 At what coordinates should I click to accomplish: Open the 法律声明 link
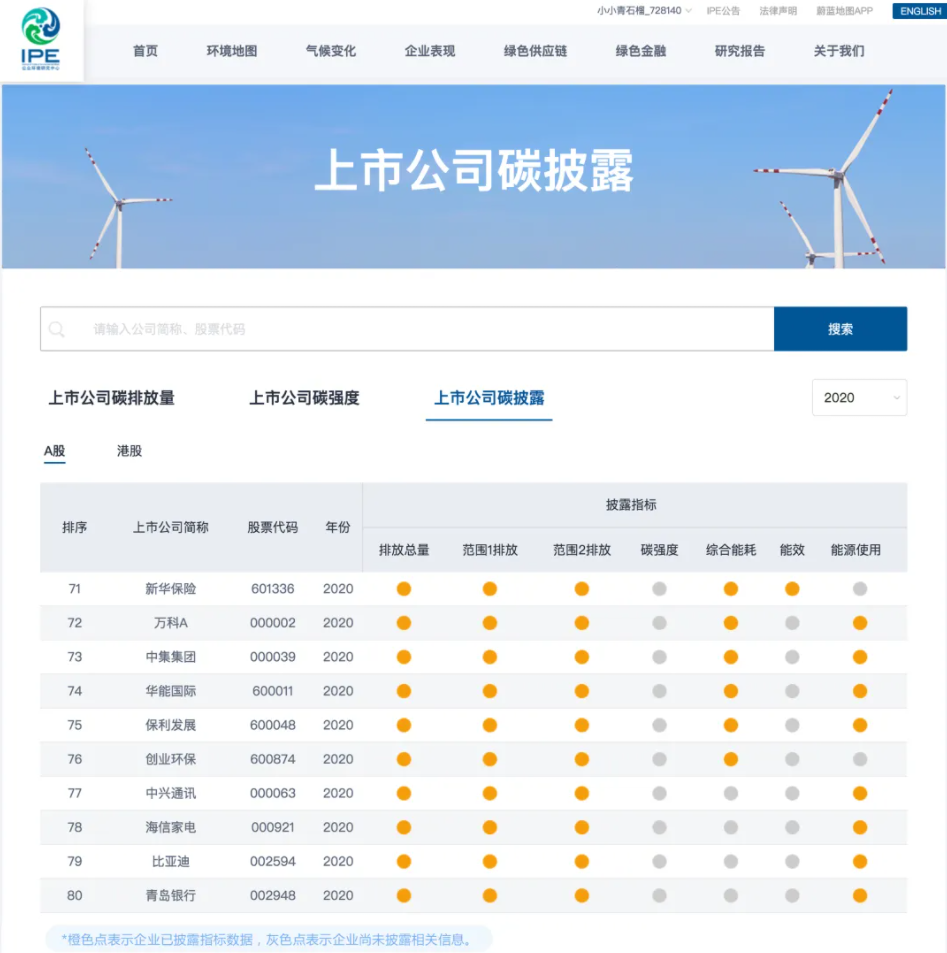tap(778, 11)
